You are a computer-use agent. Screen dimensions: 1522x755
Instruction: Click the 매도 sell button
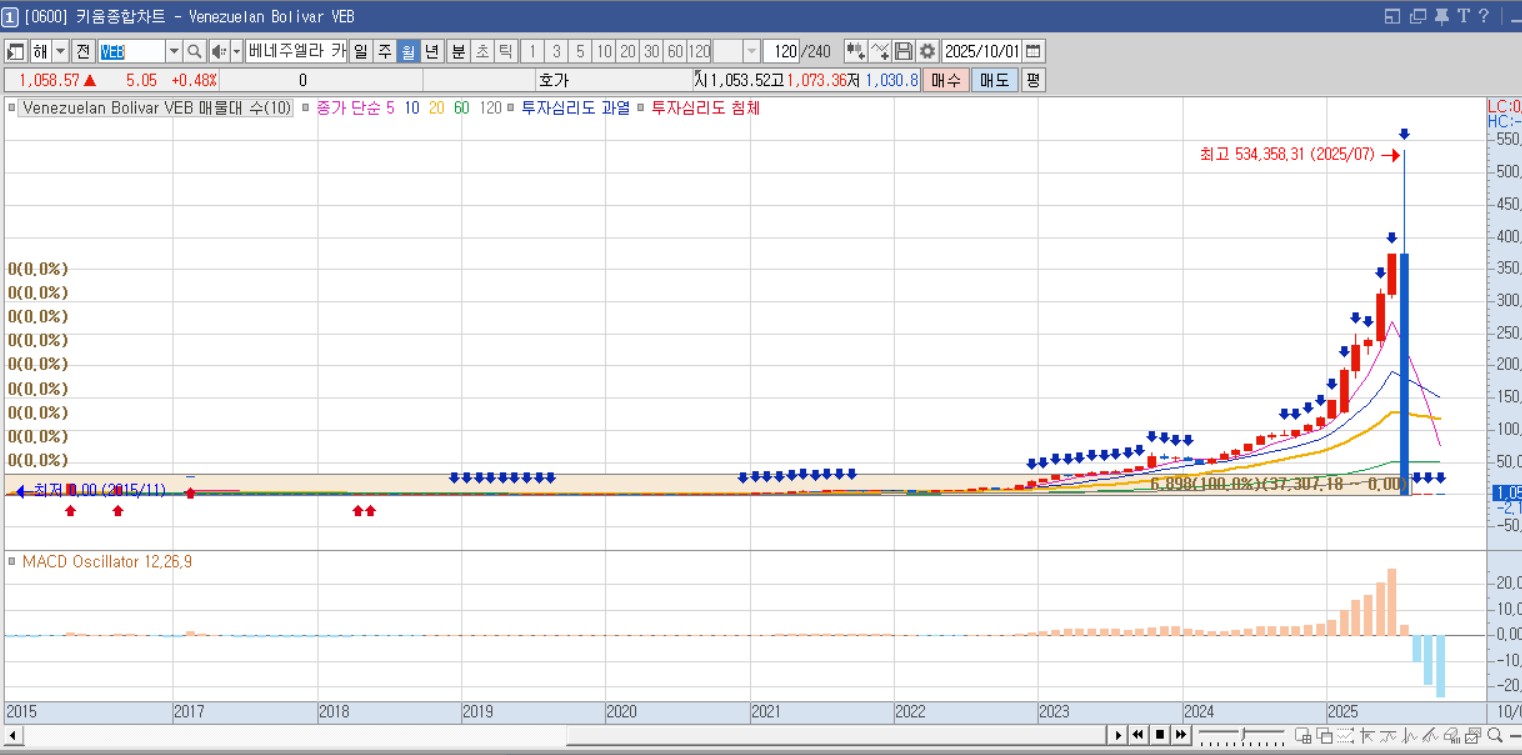[994, 80]
